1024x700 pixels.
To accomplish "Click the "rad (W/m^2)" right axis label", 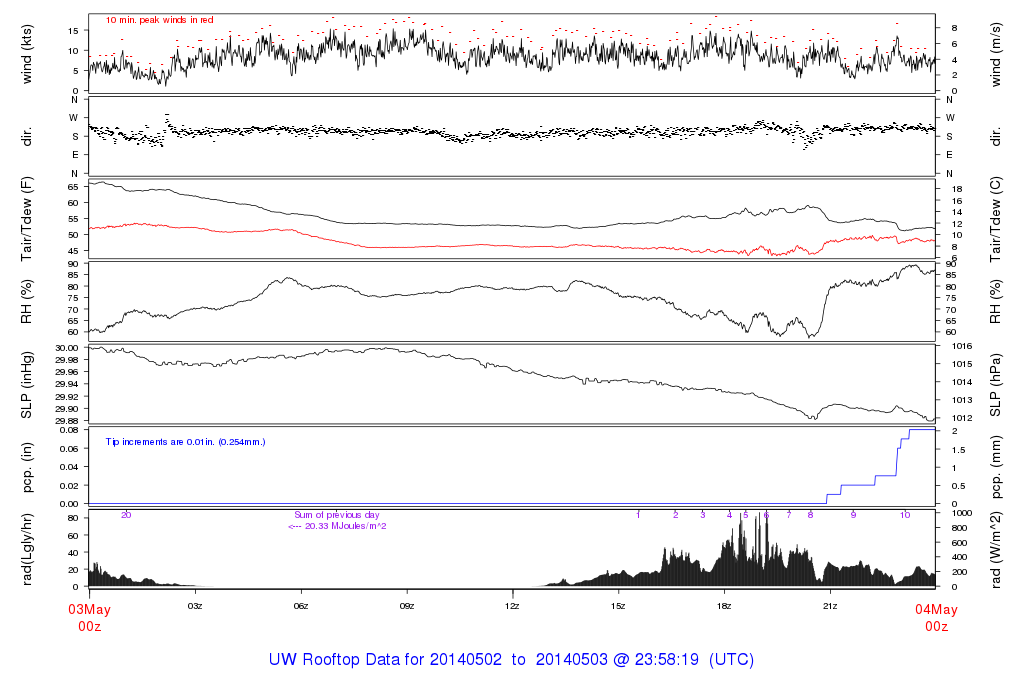I will point(996,549).
